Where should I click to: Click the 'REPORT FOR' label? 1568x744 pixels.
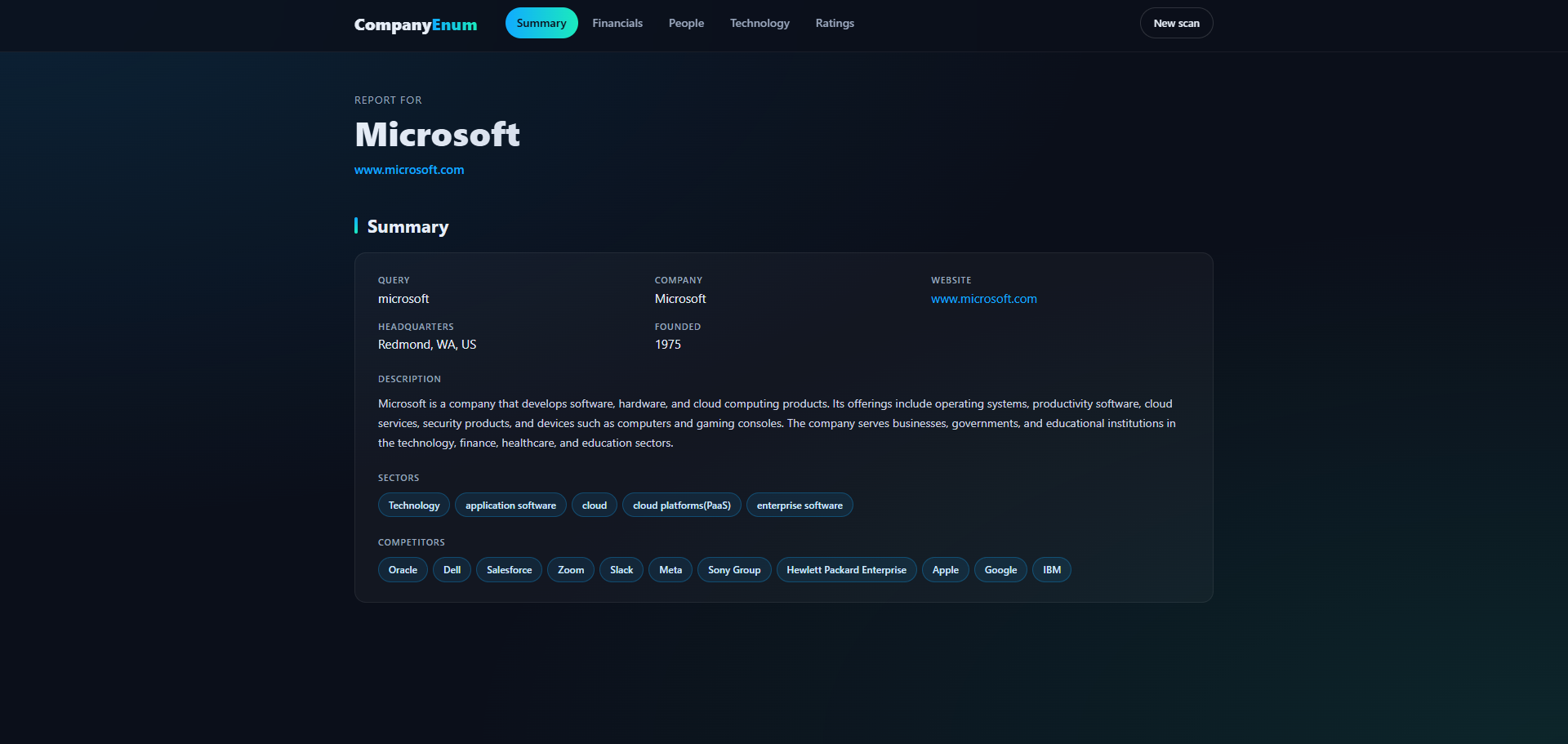click(x=388, y=100)
